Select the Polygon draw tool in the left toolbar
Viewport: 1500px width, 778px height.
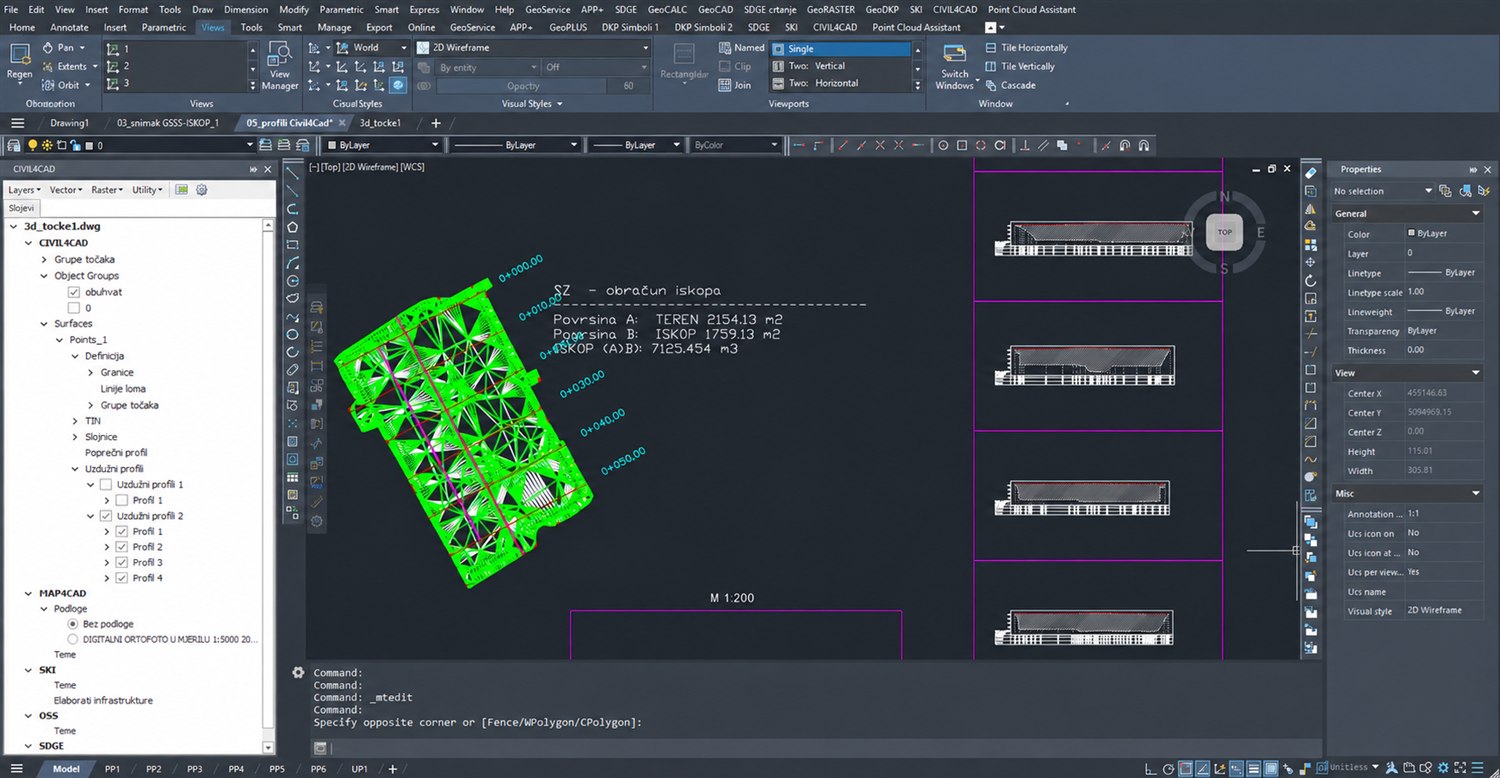293,227
